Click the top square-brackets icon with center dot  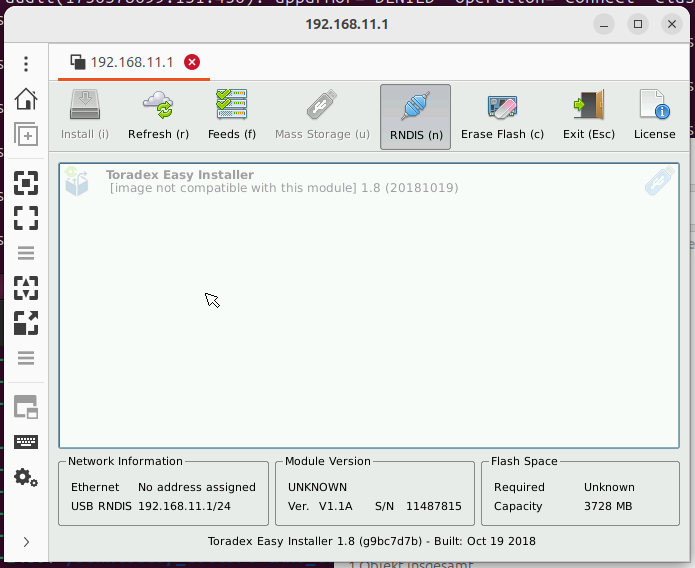[x=26, y=182]
